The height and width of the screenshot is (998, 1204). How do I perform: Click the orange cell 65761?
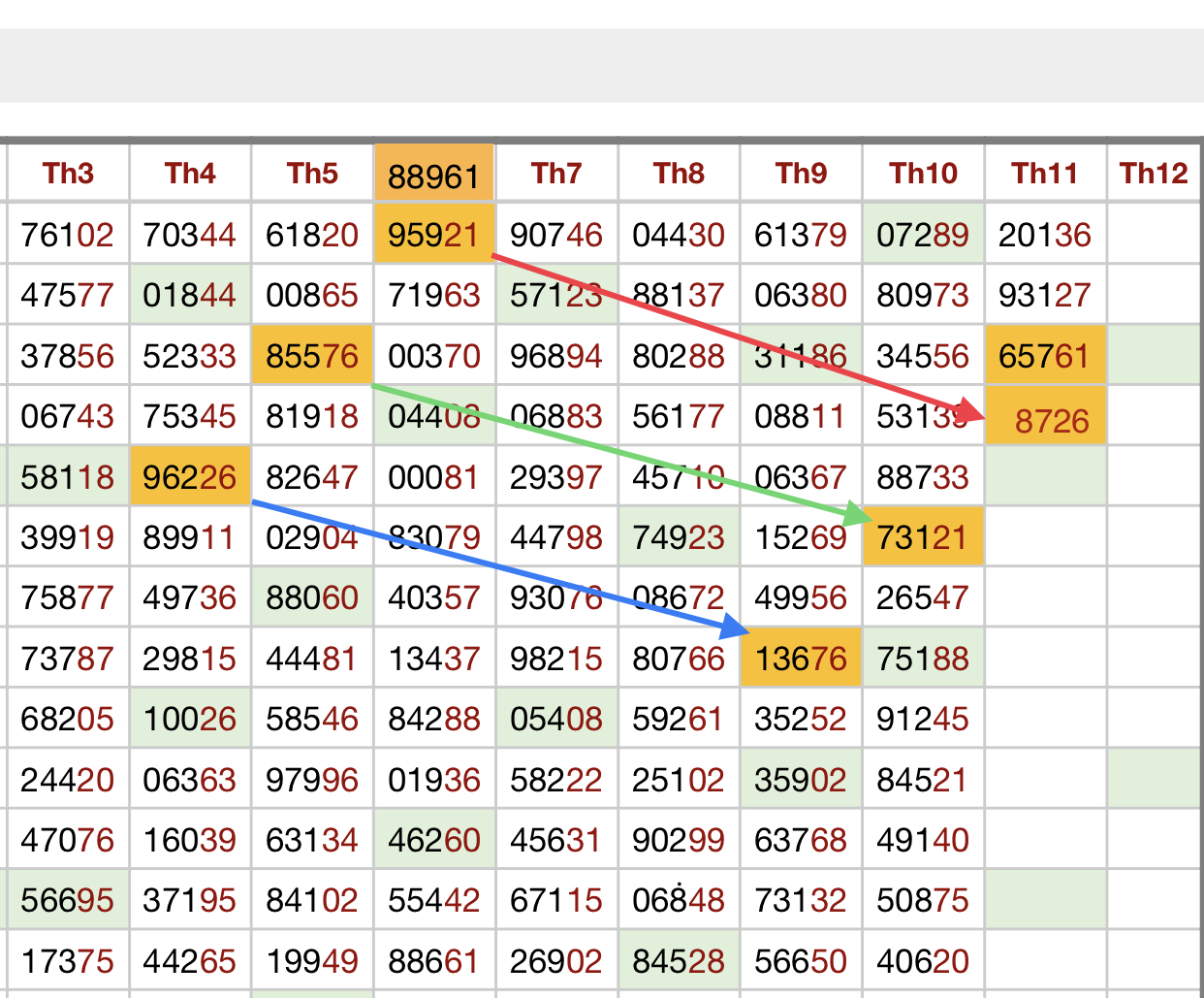click(1045, 356)
